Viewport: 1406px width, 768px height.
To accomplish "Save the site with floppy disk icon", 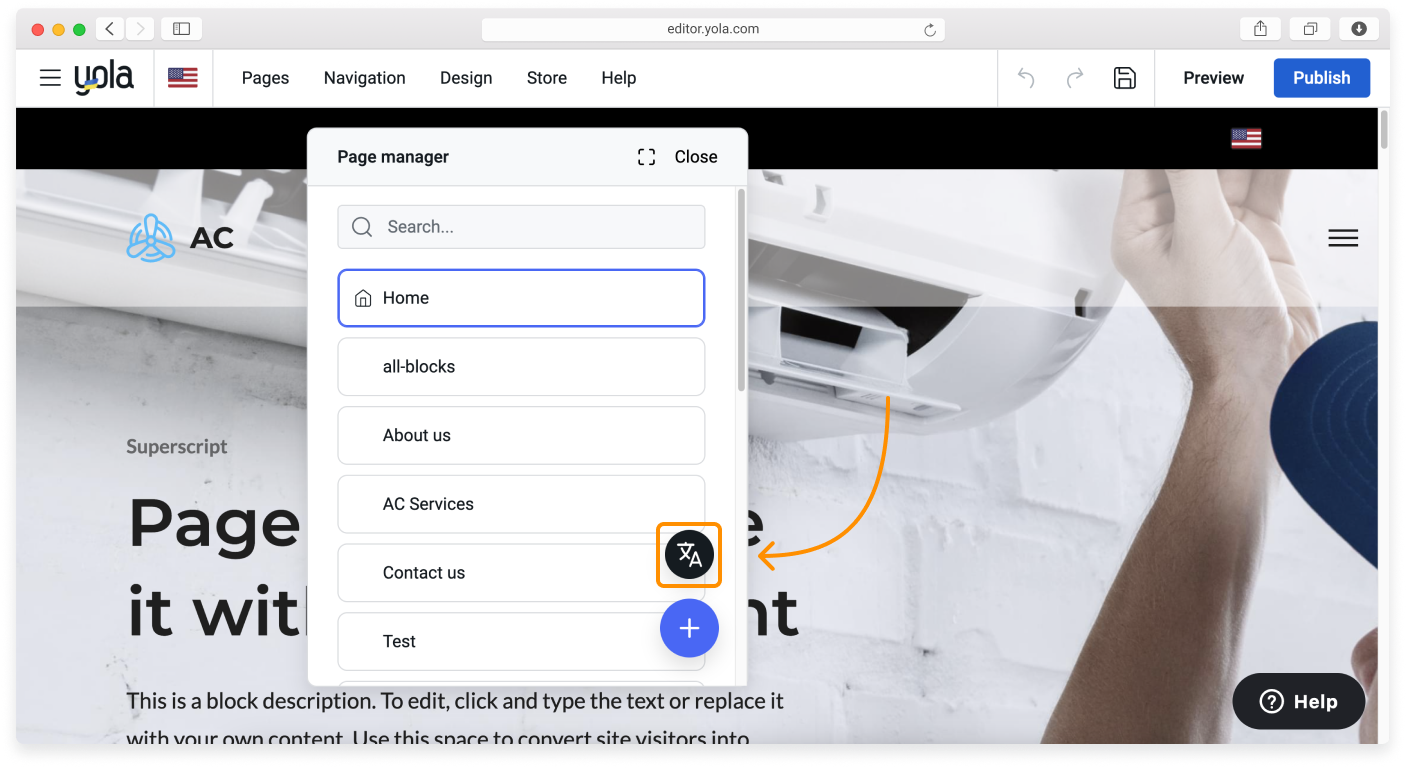I will tap(1125, 78).
